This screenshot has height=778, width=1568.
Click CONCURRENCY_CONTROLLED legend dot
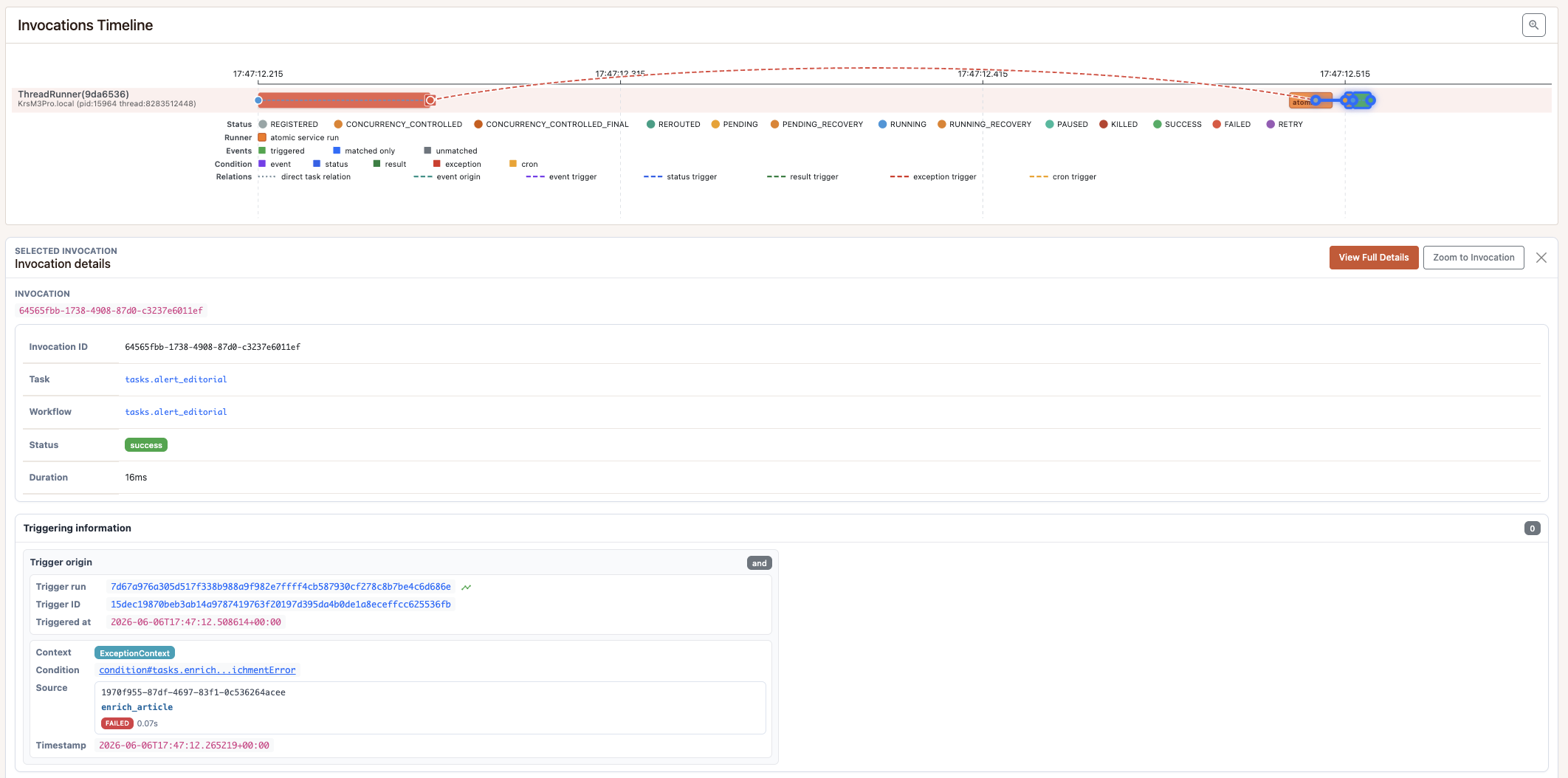click(338, 124)
